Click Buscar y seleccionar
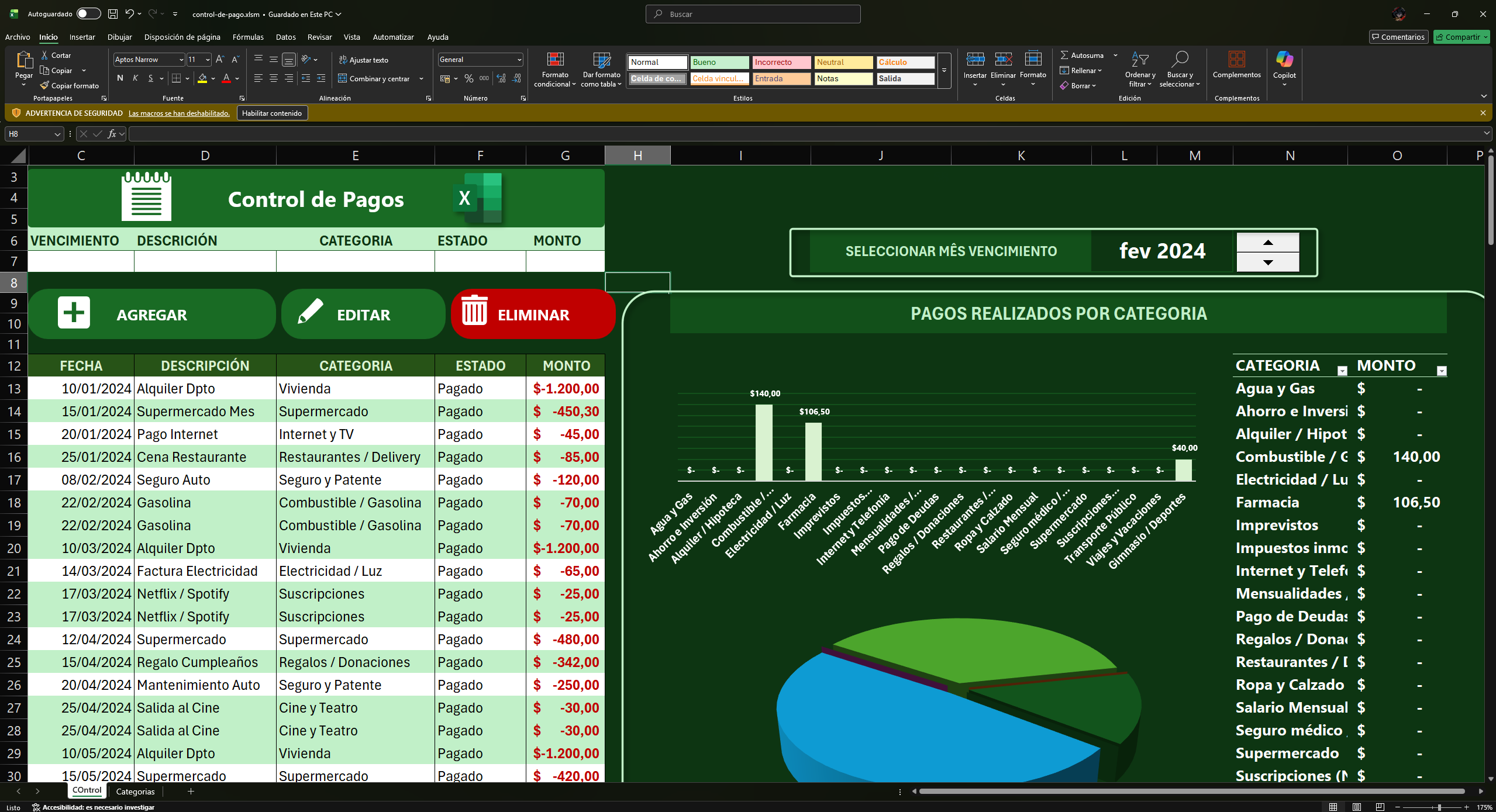Screen dimensions: 1496x812 (x=1180, y=69)
